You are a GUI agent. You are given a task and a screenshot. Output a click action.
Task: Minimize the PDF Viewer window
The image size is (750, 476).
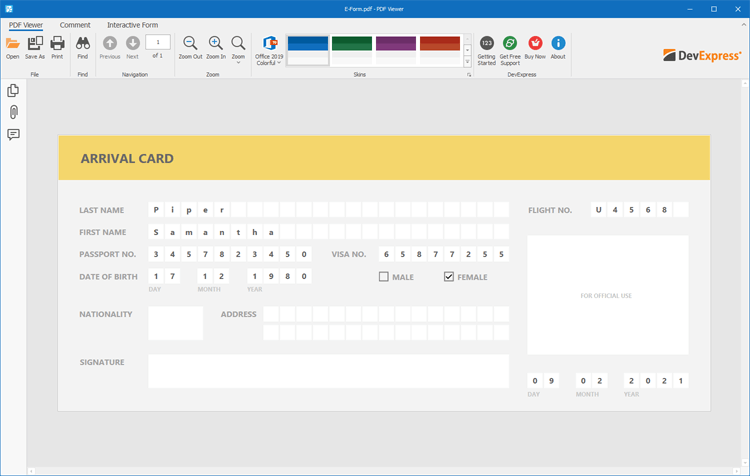(690, 9)
